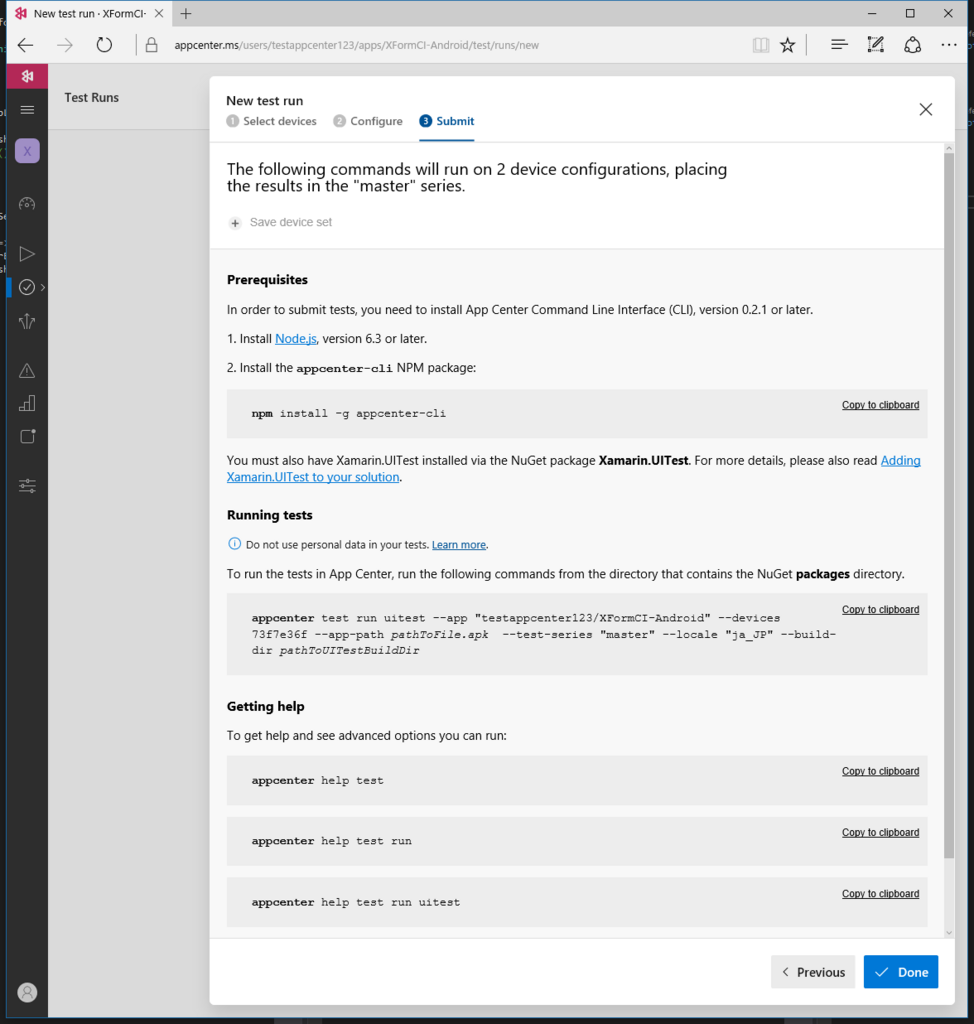Click the dialog vertical scrollbar thumb
Image resolution: width=974 pixels, height=1024 pixels.
(949, 505)
